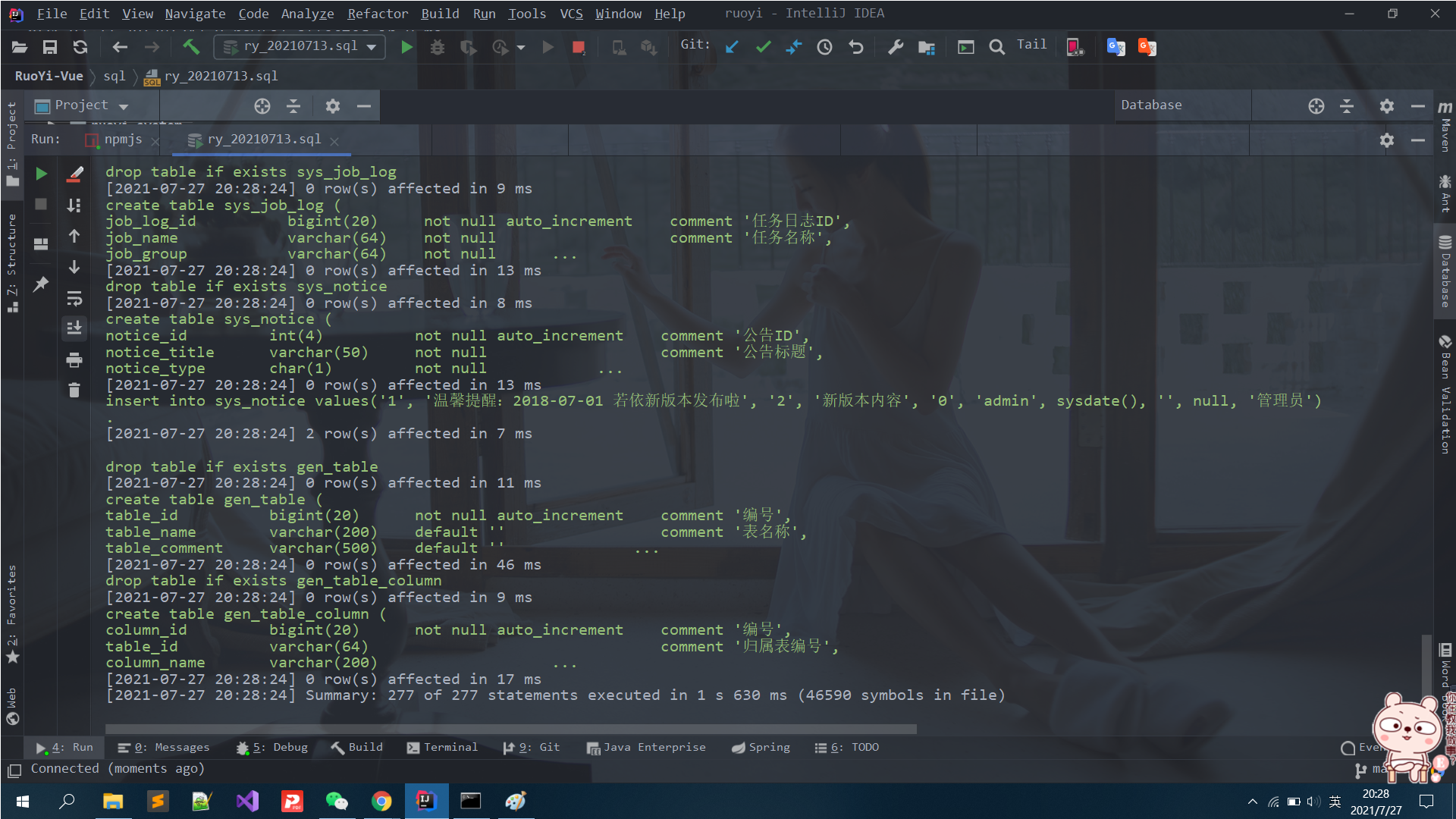Open WeChat from the Windows taskbar
The width and height of the screenshot is (1456, 819).
337,801
